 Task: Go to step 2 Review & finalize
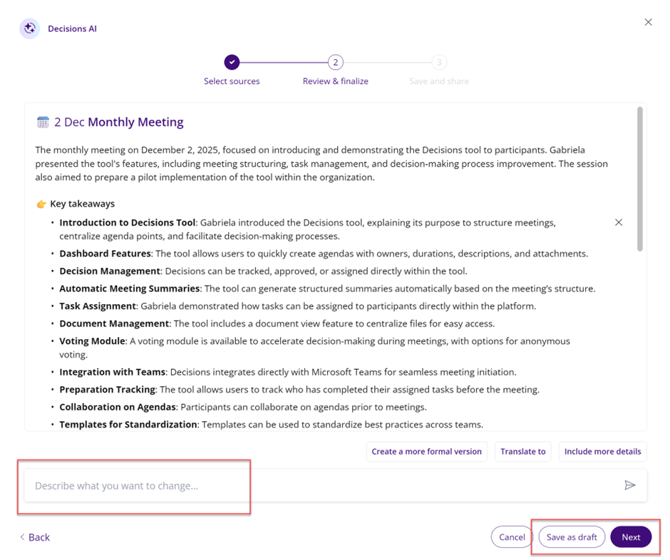[x=336, y=62]
